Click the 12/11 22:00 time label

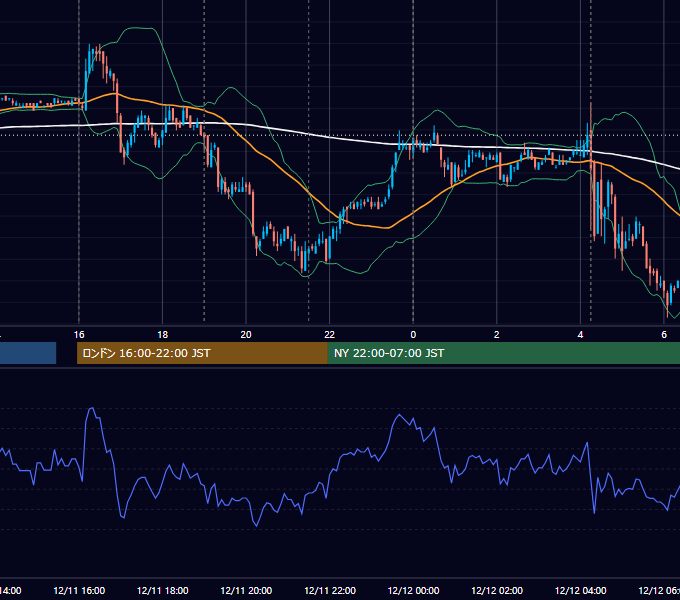click(330, 590)
